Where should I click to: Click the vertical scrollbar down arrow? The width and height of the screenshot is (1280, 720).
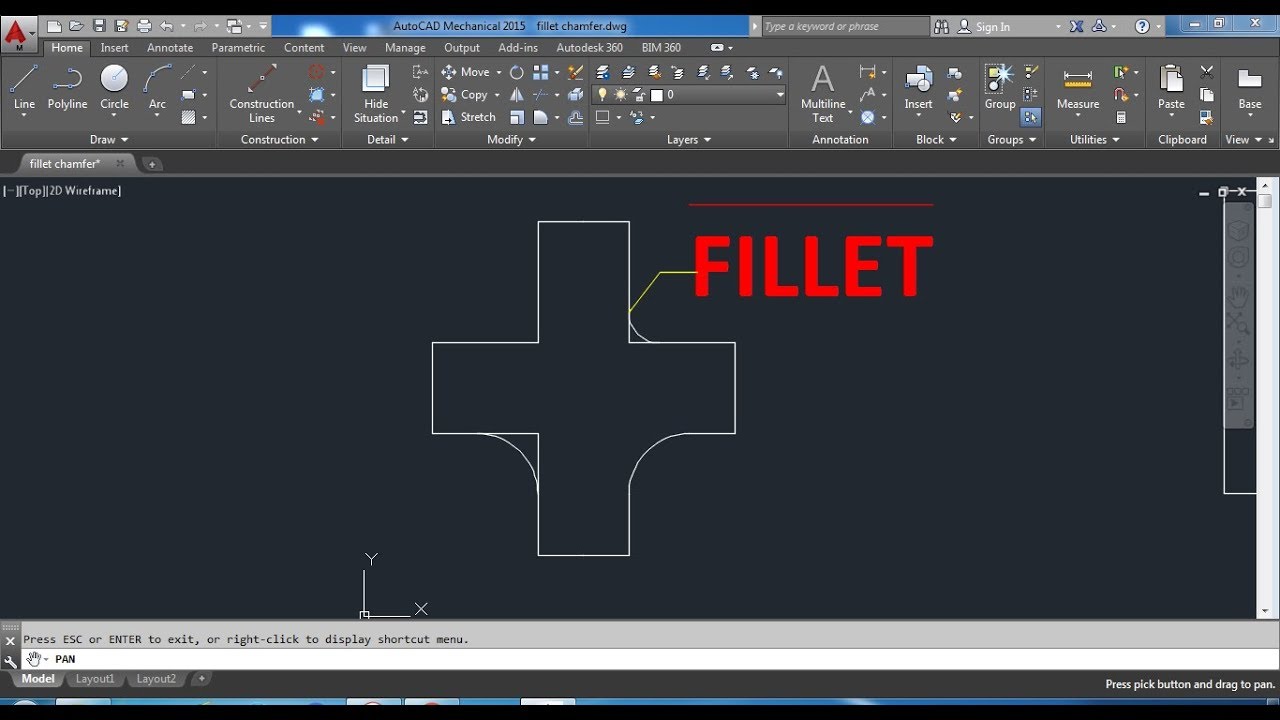point(1265,610)
